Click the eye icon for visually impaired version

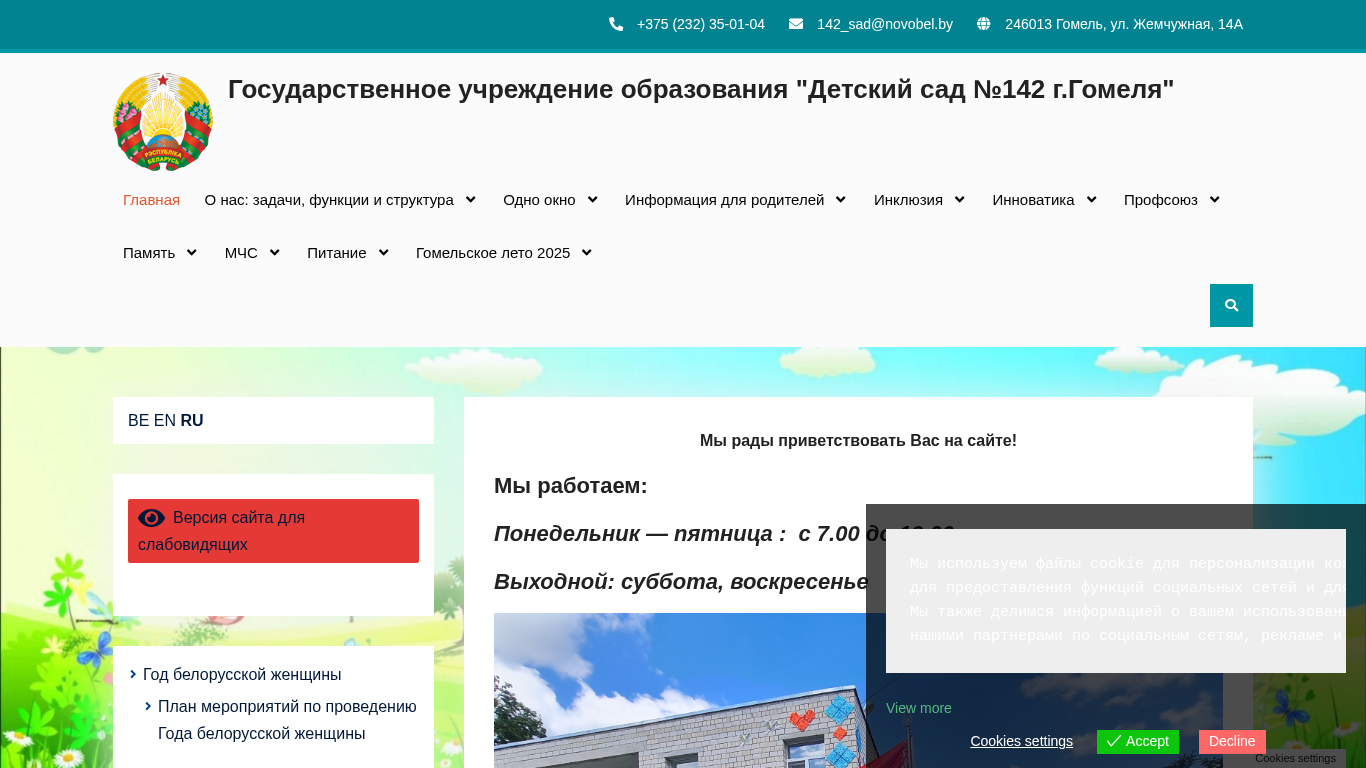click(151, 518)
